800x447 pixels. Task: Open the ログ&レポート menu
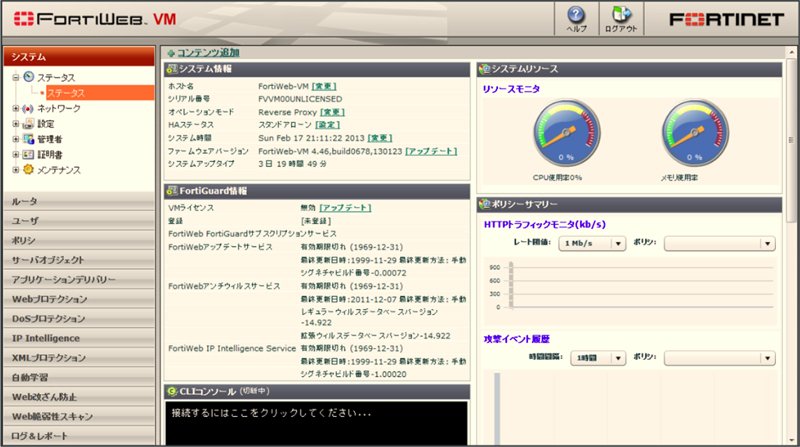click(79, 436)
